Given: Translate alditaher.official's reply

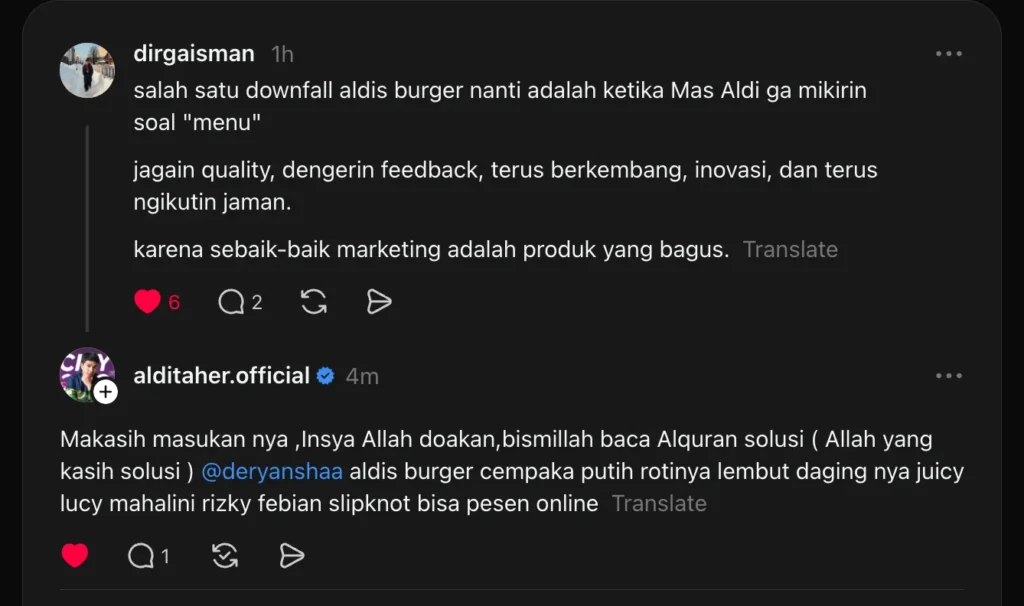Looking at the screenshot, I should tap(659, 504).
